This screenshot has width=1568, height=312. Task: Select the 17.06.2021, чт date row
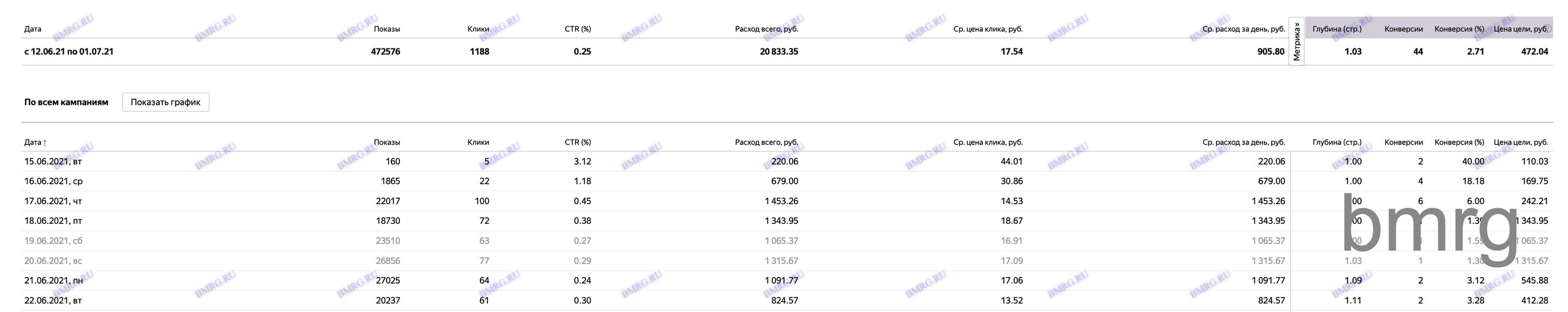coord(53,201)
